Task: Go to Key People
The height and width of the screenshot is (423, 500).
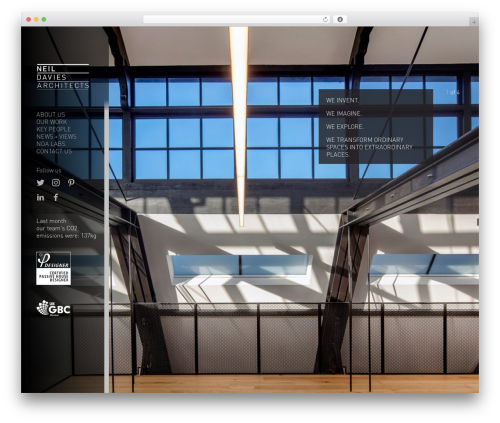Action: 54,129
